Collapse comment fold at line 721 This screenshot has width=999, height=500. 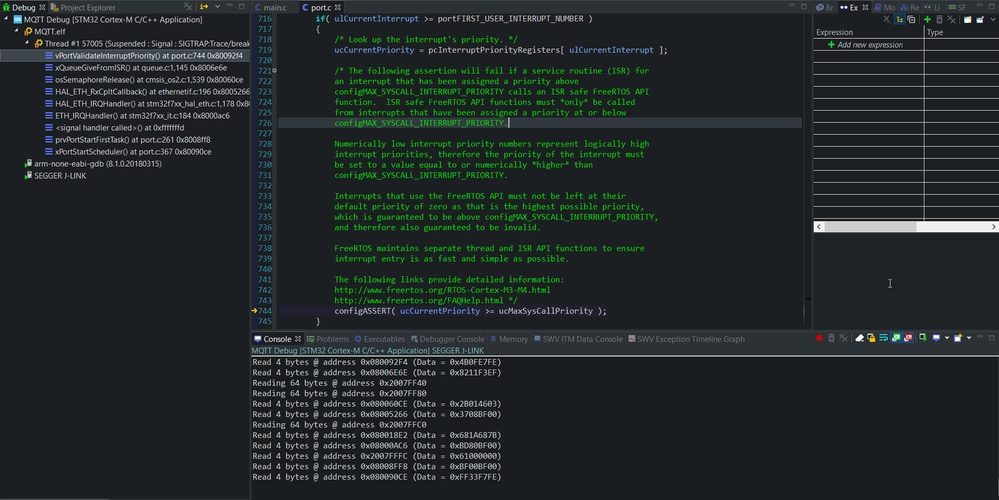(275, 71)
